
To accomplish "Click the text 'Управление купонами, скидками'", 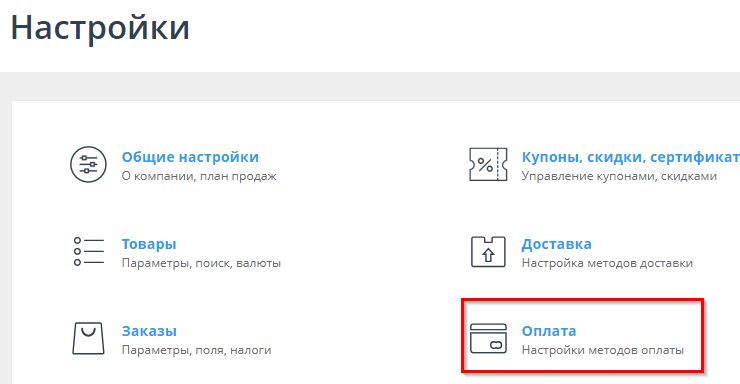I will (619, 176).
